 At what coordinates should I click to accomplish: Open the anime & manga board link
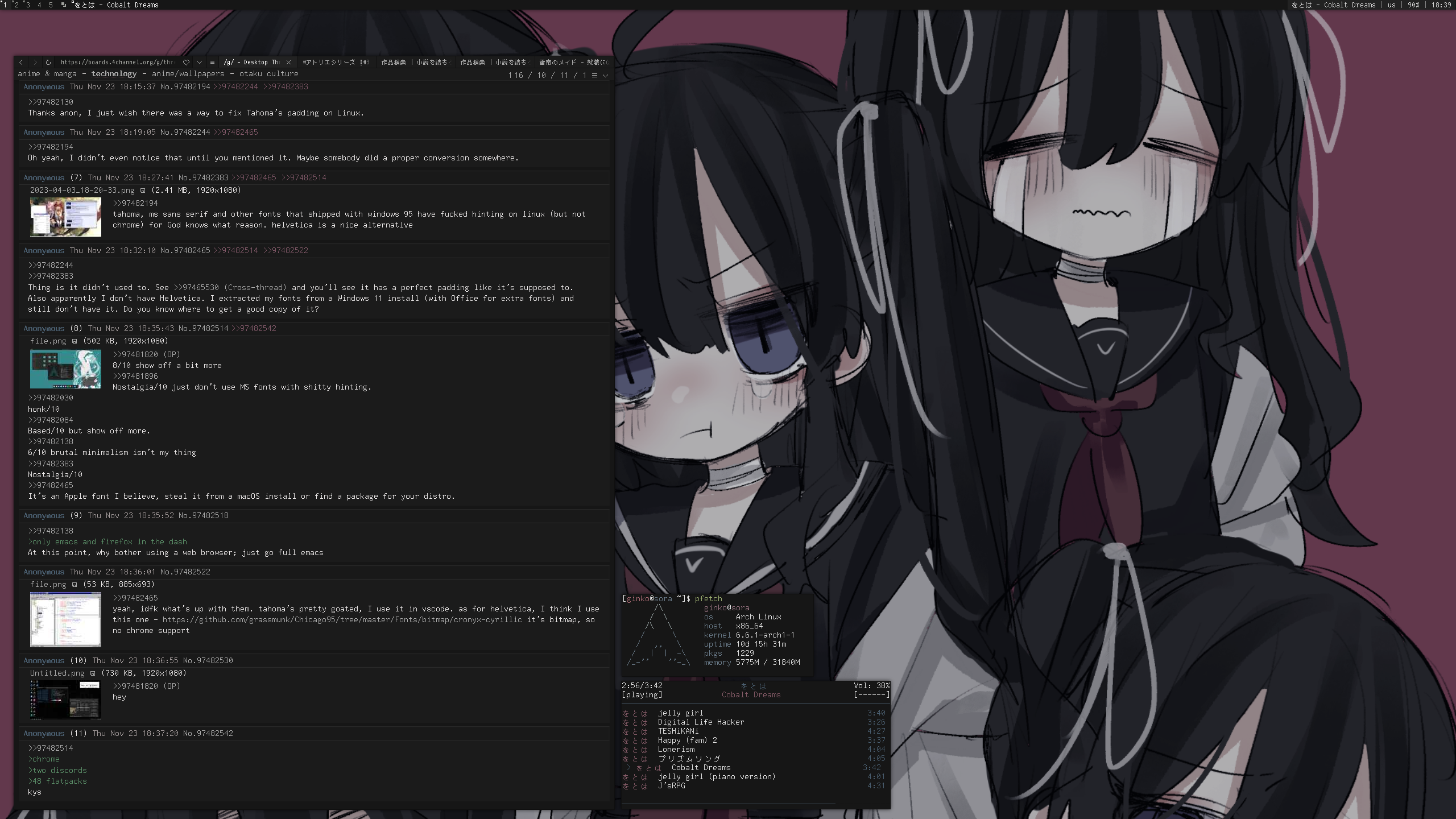(x=47, y=74)
